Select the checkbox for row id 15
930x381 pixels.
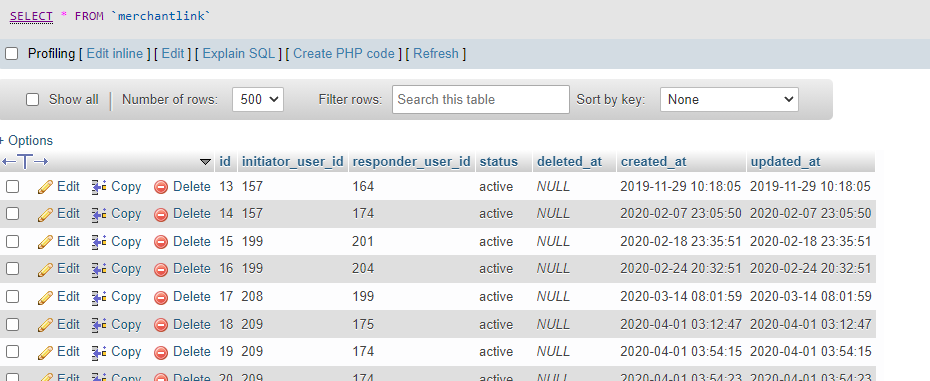(12, 242)
